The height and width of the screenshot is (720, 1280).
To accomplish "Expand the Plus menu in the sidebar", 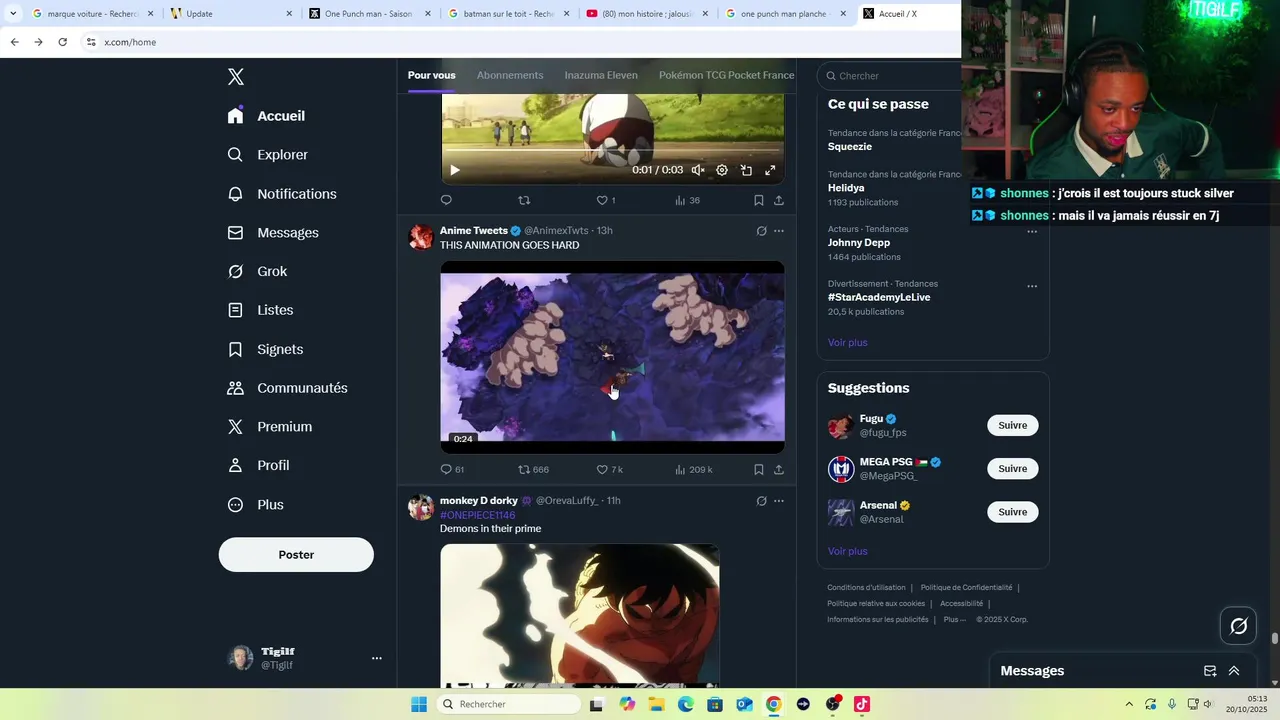I will click(x=255, y=505).
